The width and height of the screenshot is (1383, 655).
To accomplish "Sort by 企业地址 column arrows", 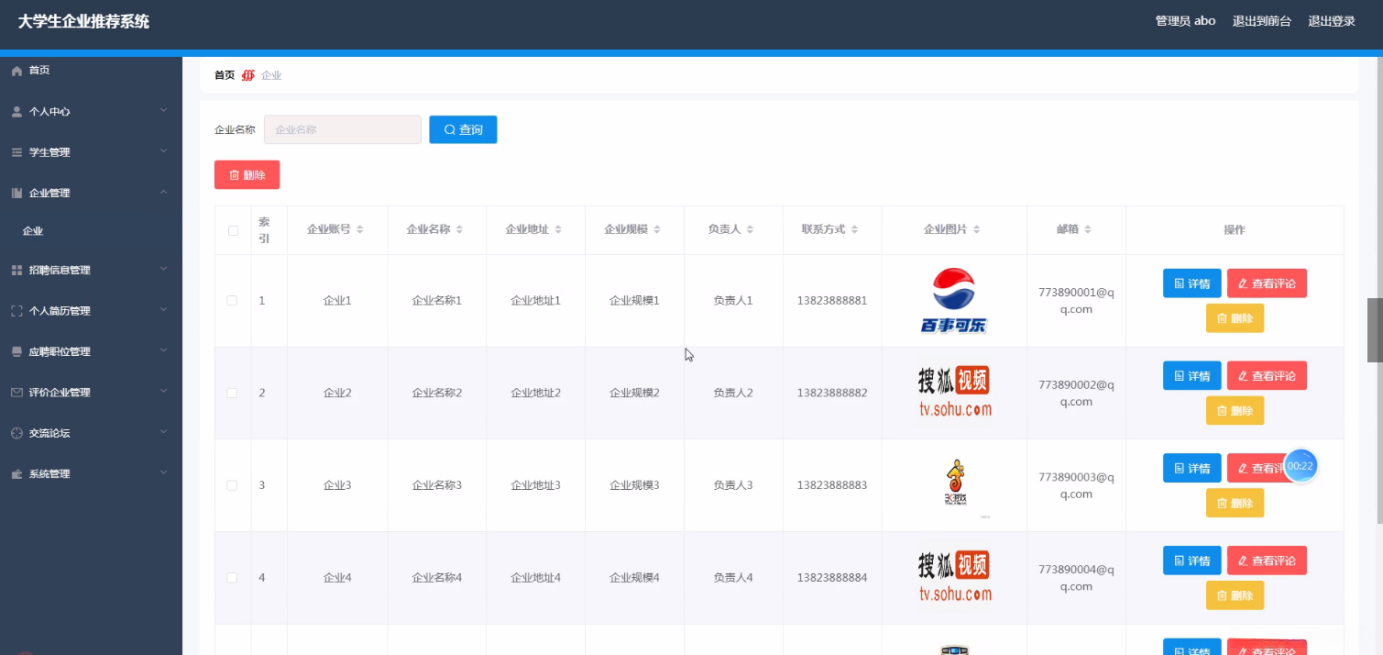I will click(x=558, y=230).
